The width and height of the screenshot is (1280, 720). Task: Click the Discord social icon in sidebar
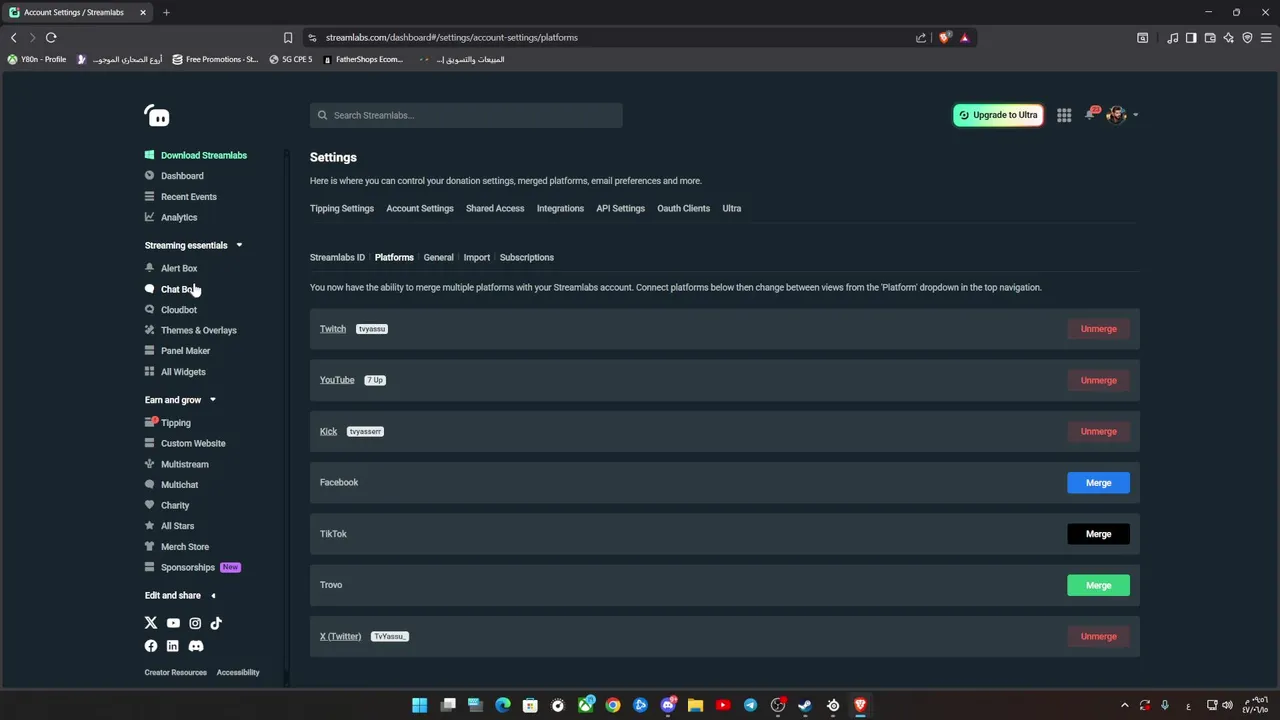coord(196,646)
